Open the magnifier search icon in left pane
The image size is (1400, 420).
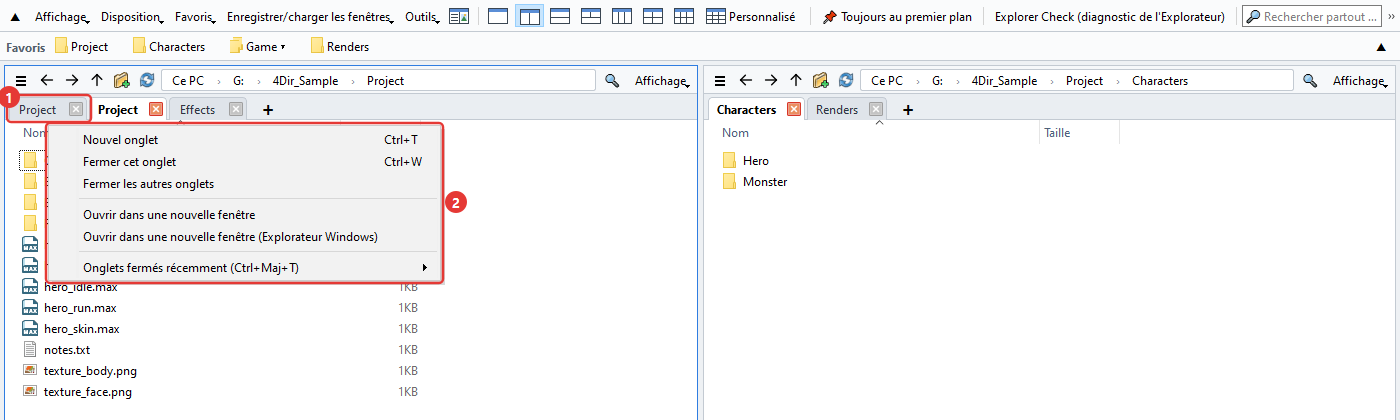pyautogui.click(x=613, y=81)
